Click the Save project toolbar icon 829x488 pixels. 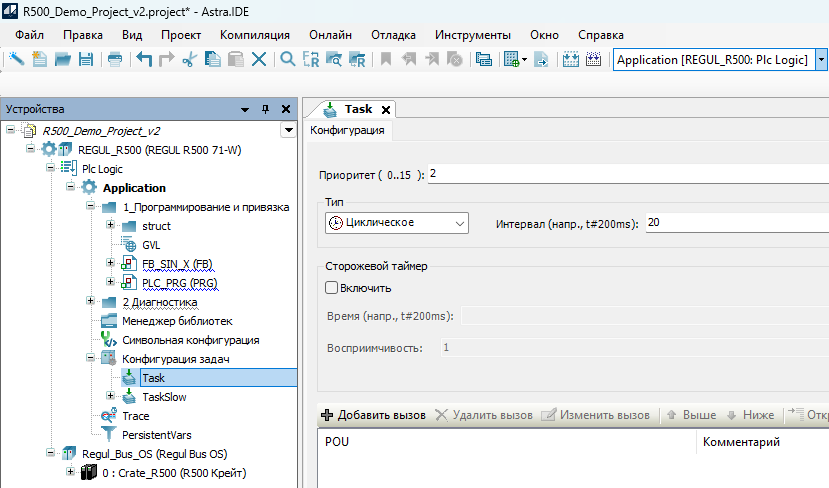tap(86, 60)
